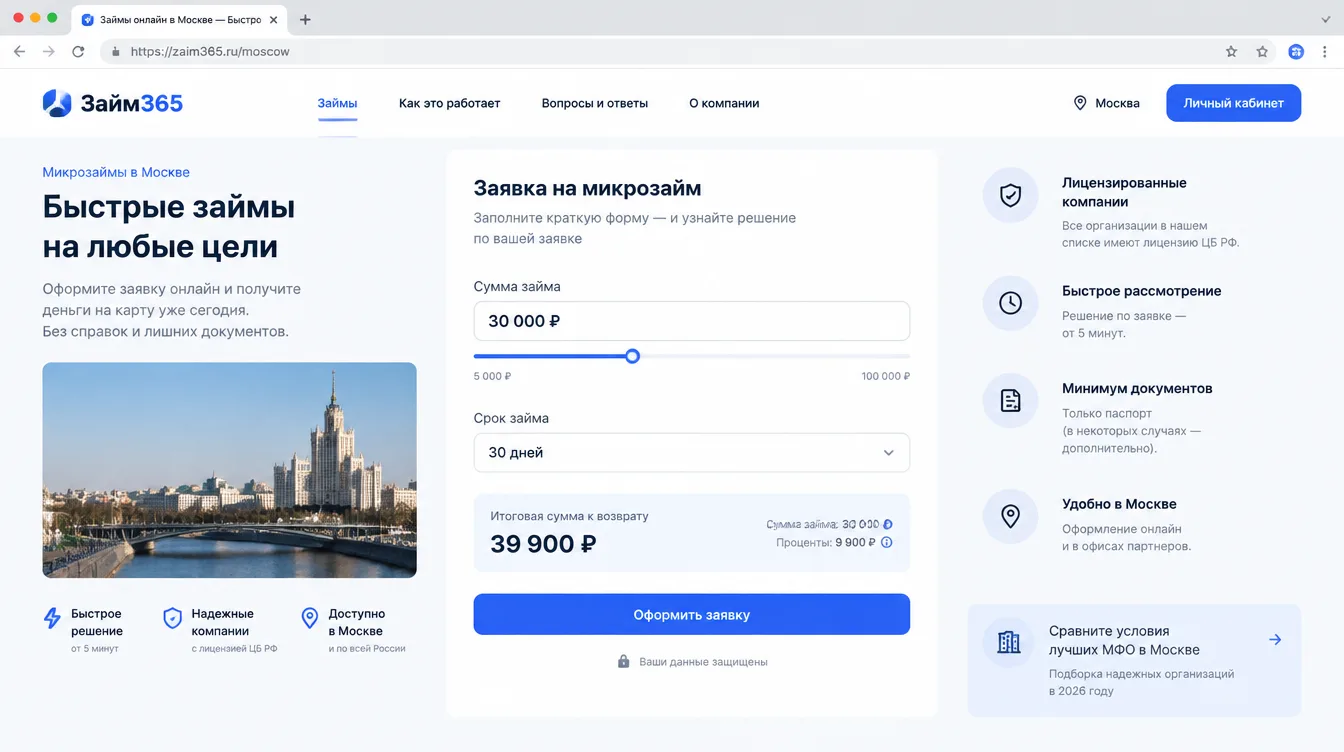Click the info icon next to Проценты
Viewport: 1344px width, 752px height.
click(886, 543)
